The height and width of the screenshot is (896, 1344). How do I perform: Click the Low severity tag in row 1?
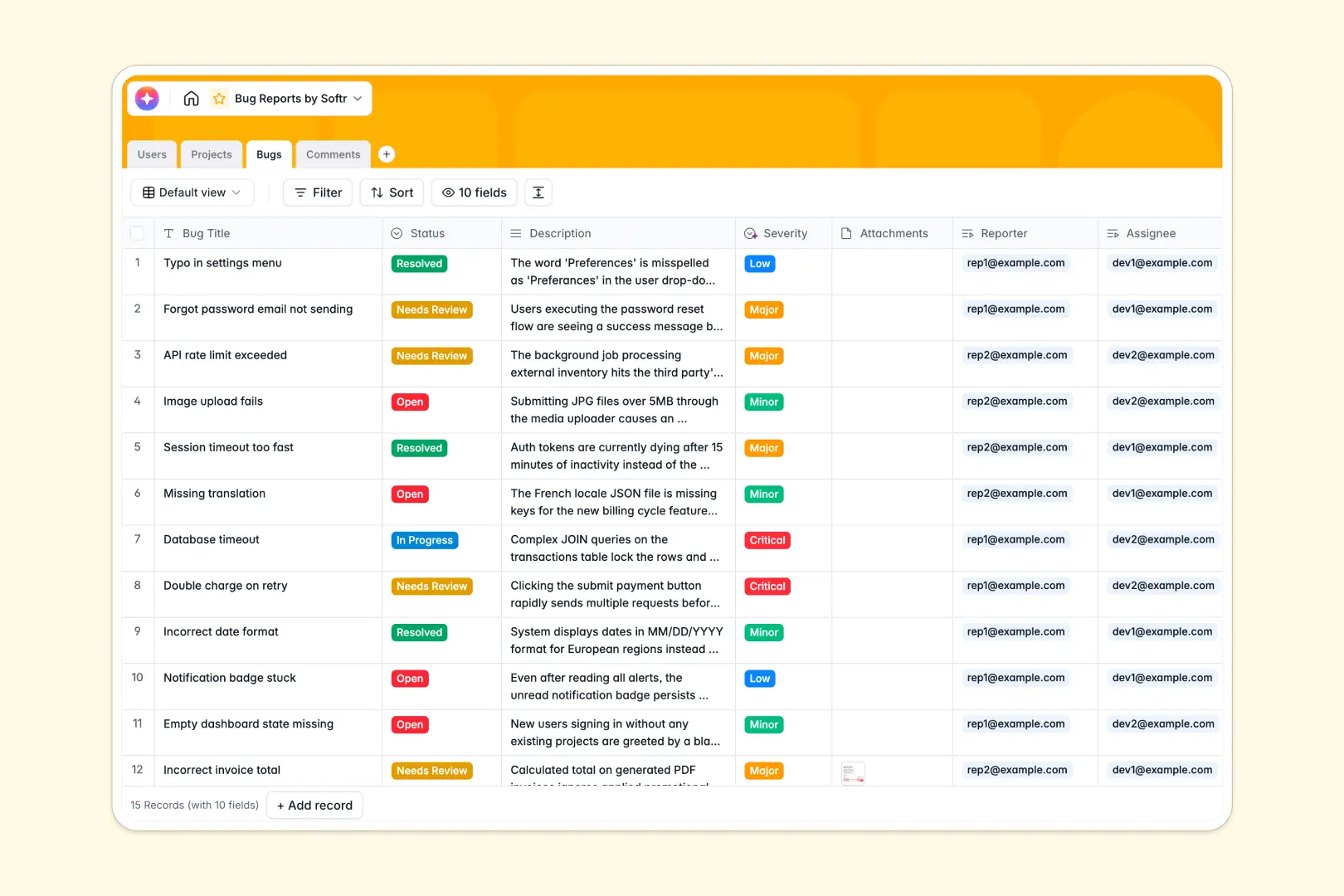[x=760, y=264]
